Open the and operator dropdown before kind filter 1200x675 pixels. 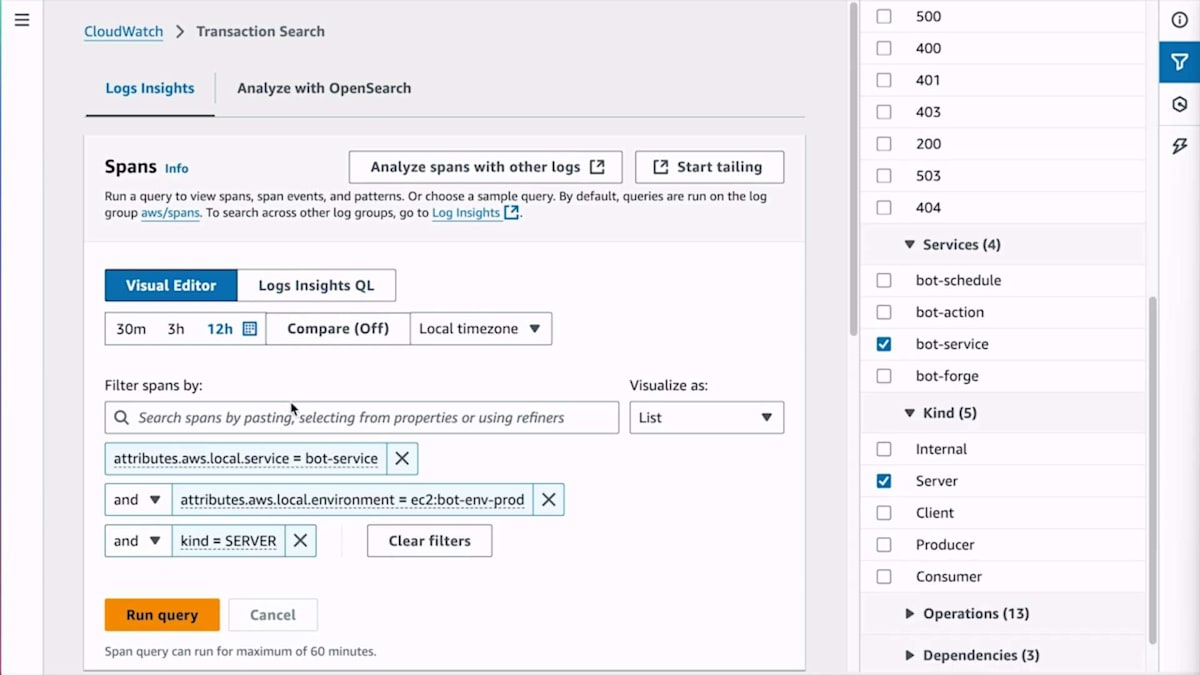(x=138, y=541)
